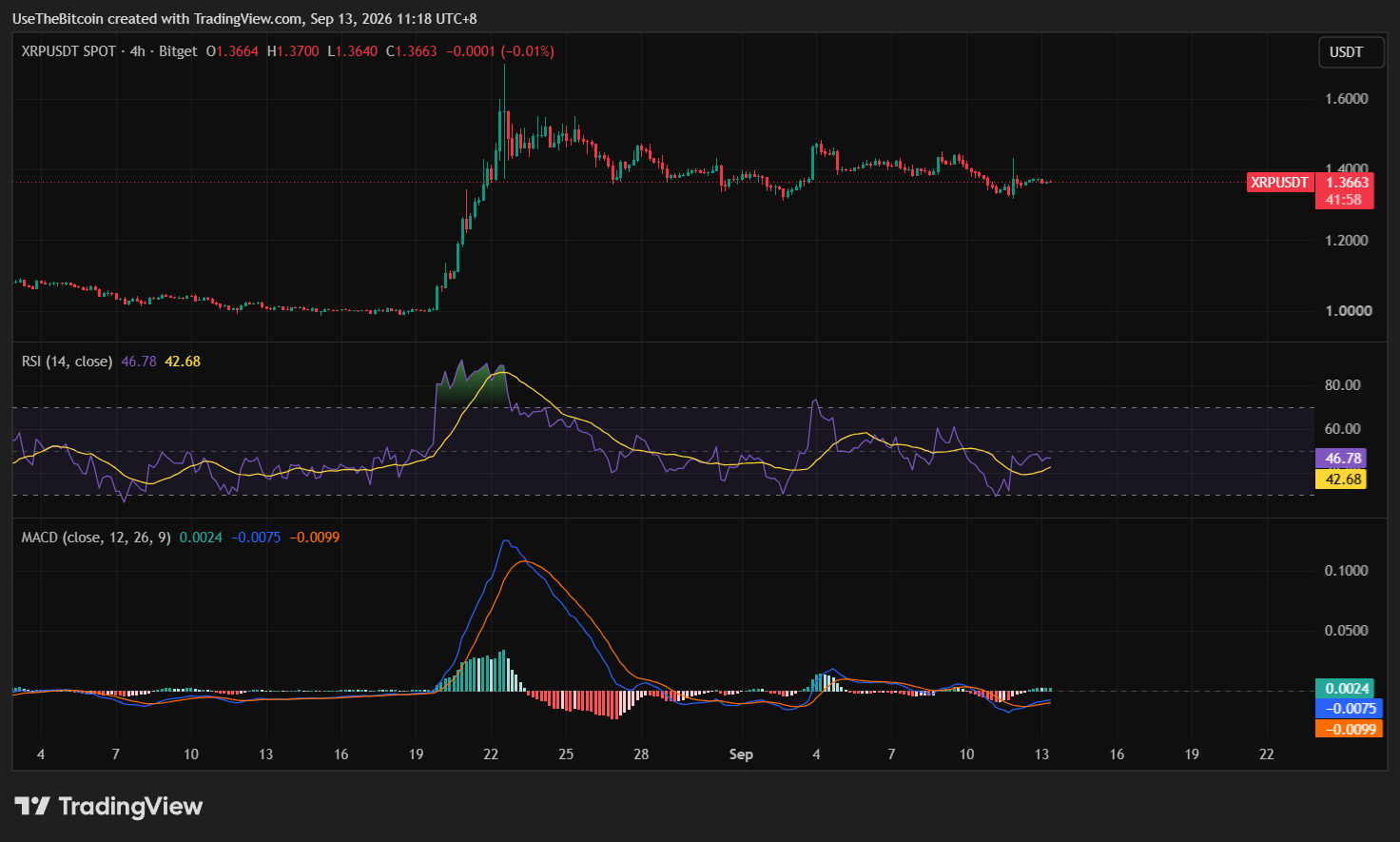Click the 1.0000 price axis label
Viewport: 1400px width, 842px height.
pos(1347,311)
